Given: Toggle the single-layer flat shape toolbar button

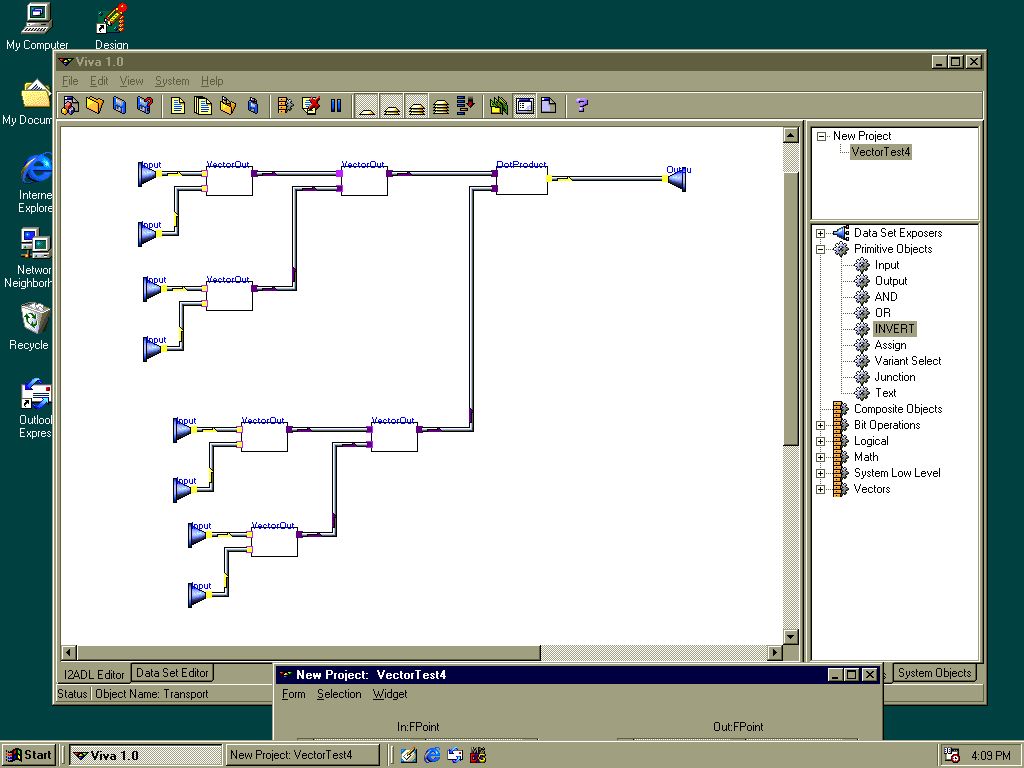Looking at the screenshot, I should (x=367, y=105).
